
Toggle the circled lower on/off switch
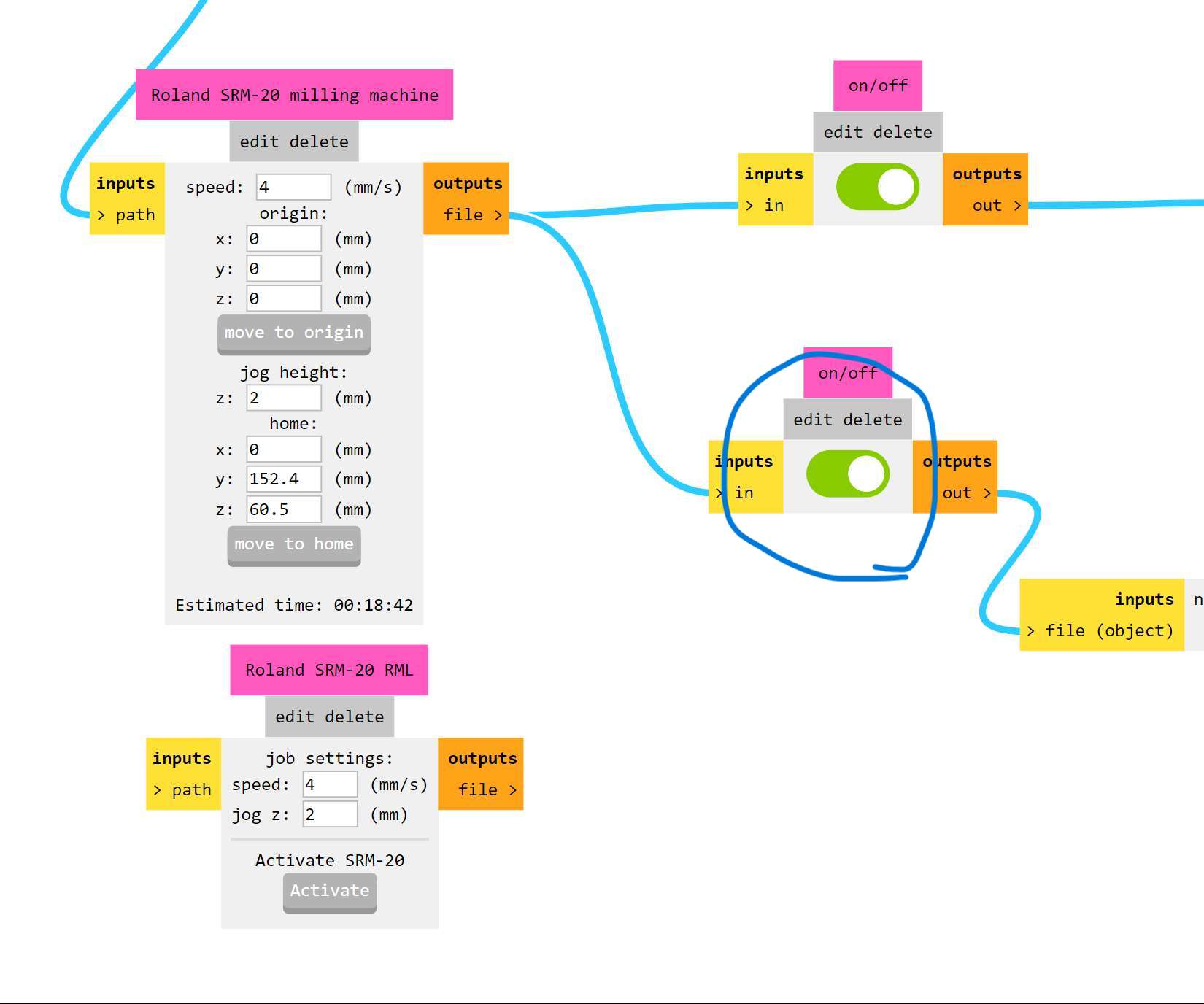pos(847,474)
